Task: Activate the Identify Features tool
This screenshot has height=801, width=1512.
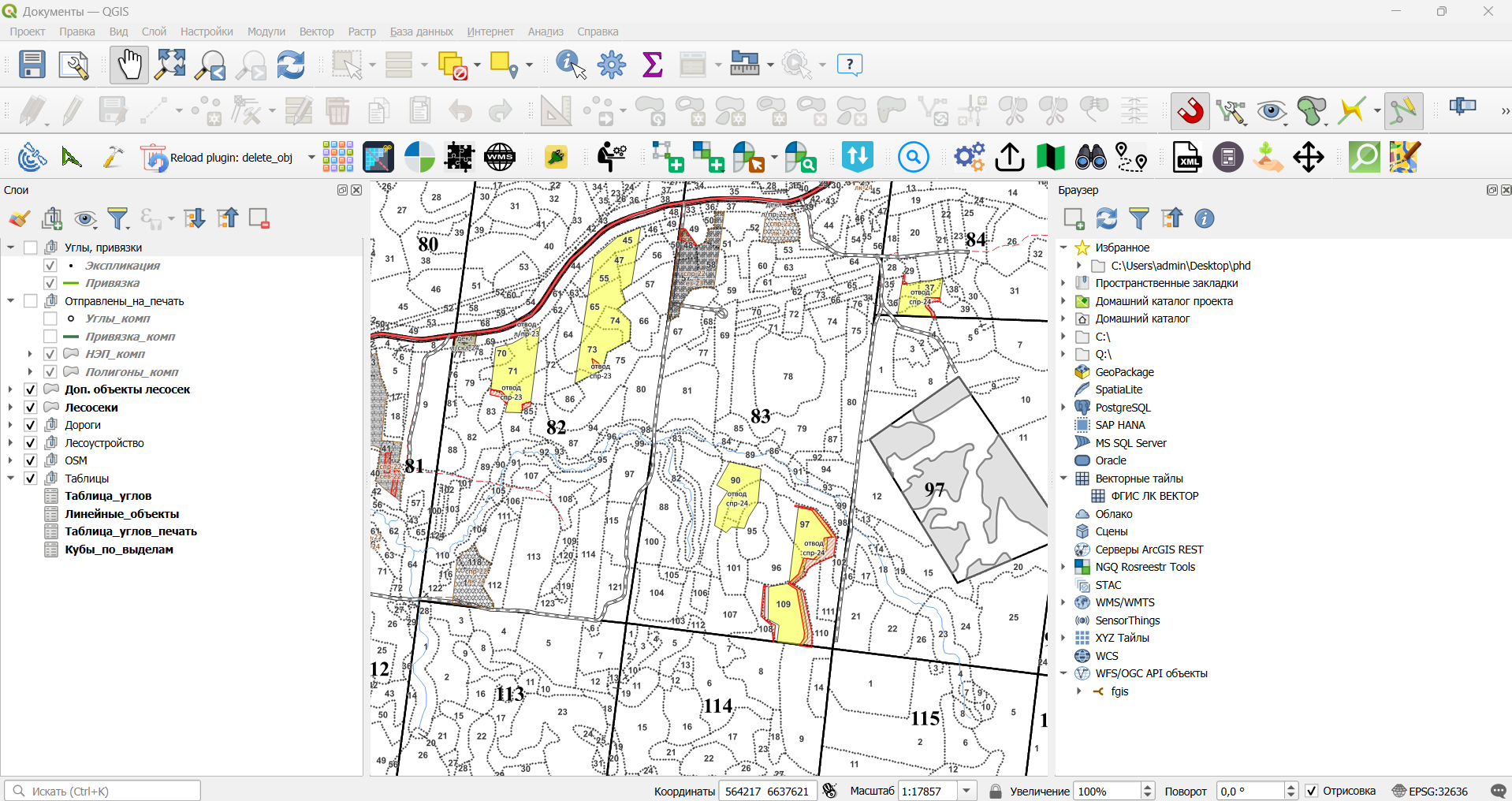Action: point(572,65)
